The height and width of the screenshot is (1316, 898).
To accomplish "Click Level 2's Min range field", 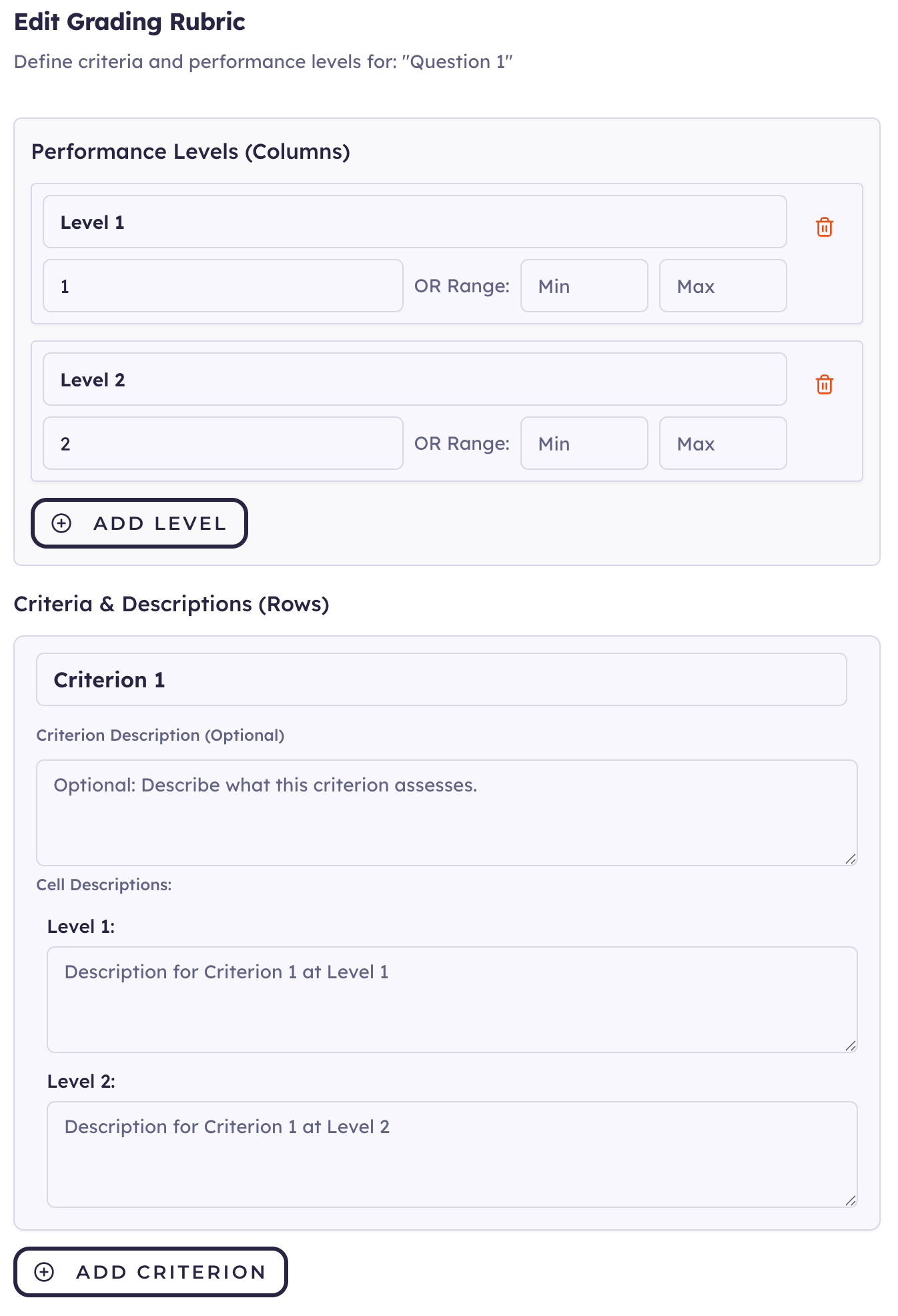I will coord(584,443).
